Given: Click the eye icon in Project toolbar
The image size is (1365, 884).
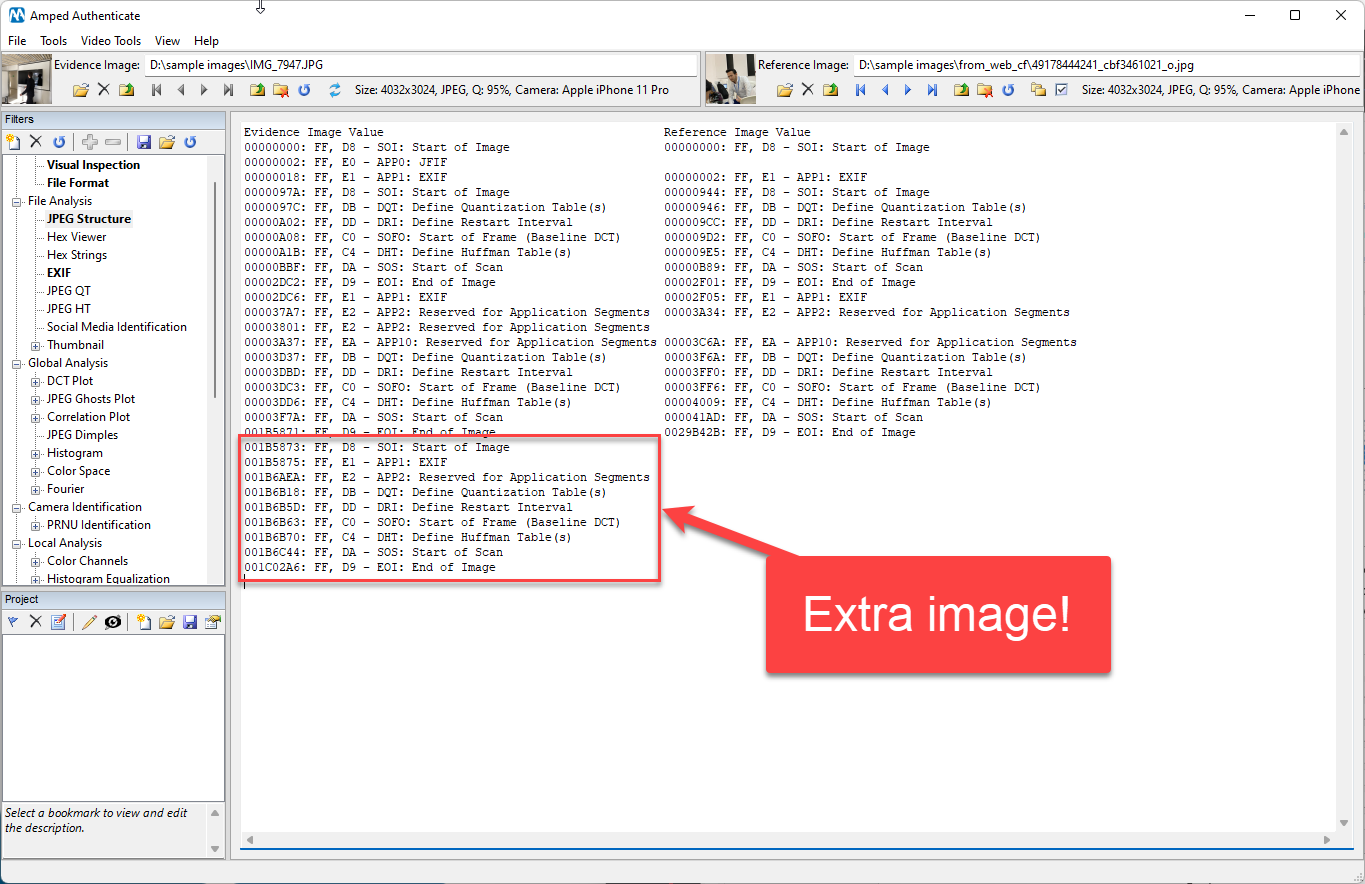Looking at the screenshot, I should click(113, 622).
